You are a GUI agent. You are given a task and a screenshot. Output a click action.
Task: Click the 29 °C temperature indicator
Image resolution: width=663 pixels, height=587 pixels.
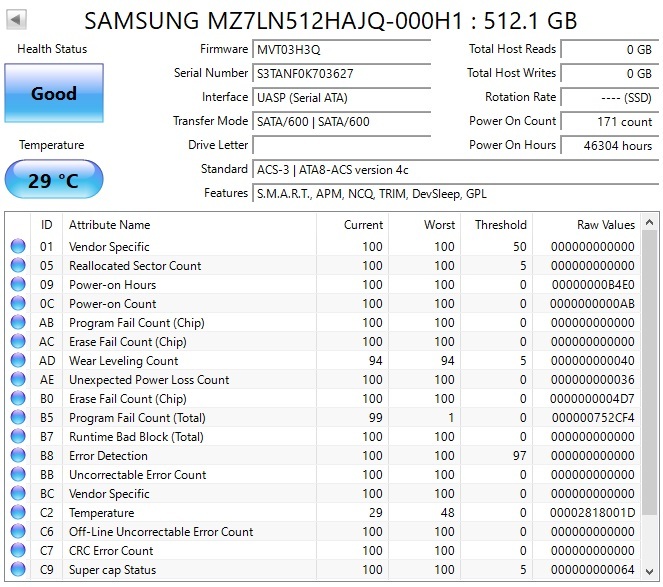coord(54,181)
